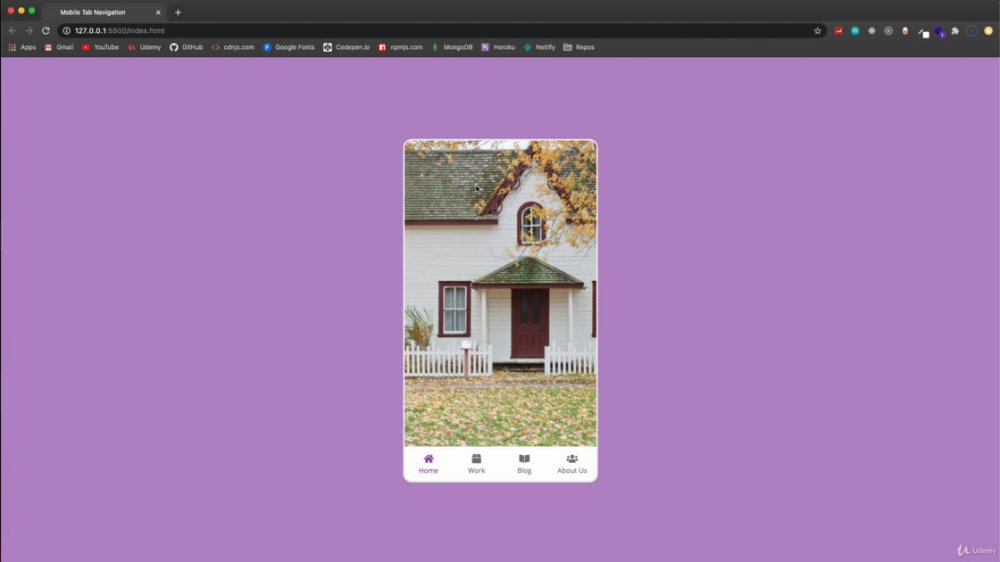
Task: Click the teal circular extension icon
Action: click(x=855, y=31)
